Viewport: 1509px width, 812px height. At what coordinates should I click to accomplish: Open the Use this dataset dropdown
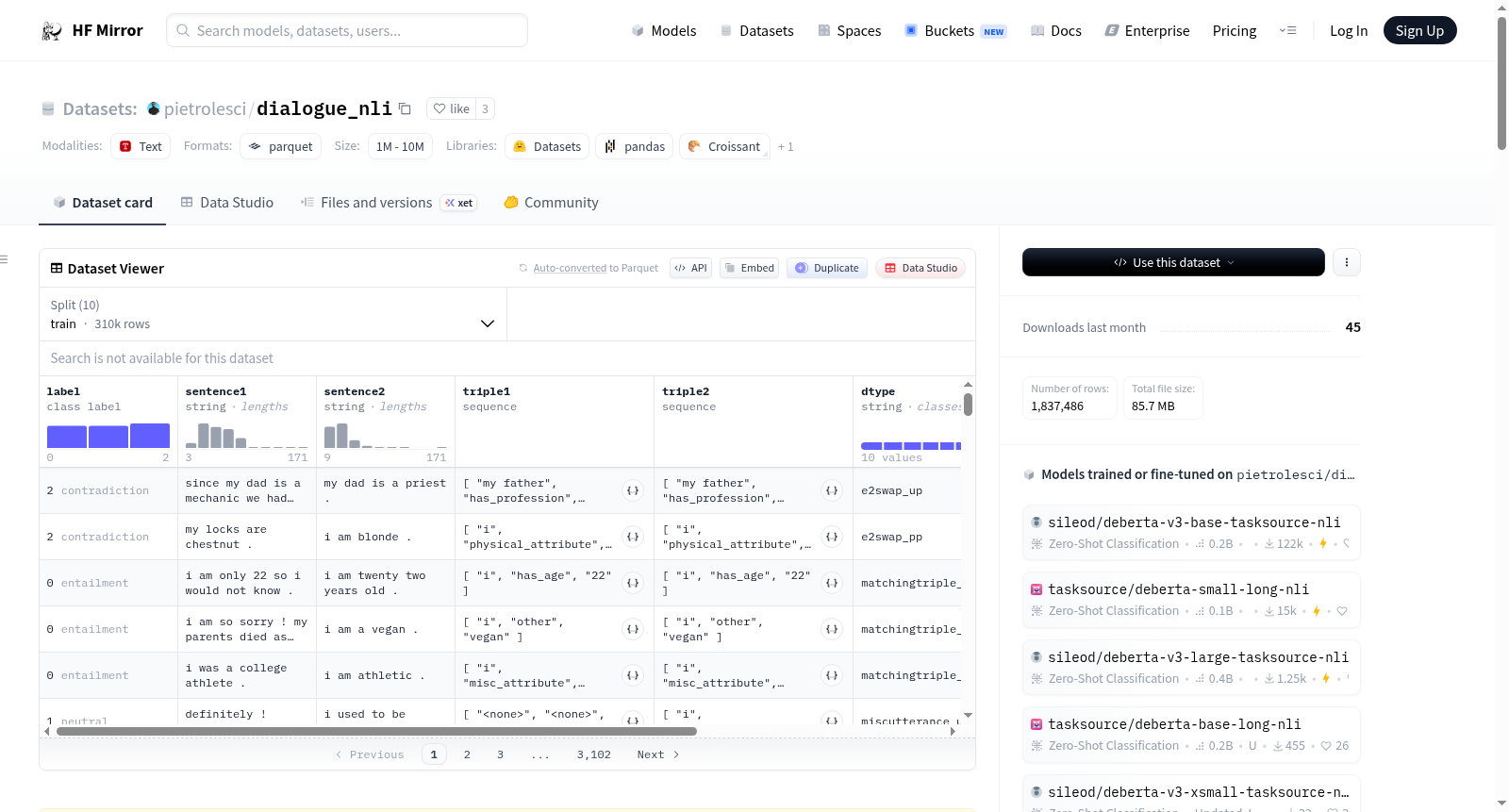click(x=1173, y=262)
